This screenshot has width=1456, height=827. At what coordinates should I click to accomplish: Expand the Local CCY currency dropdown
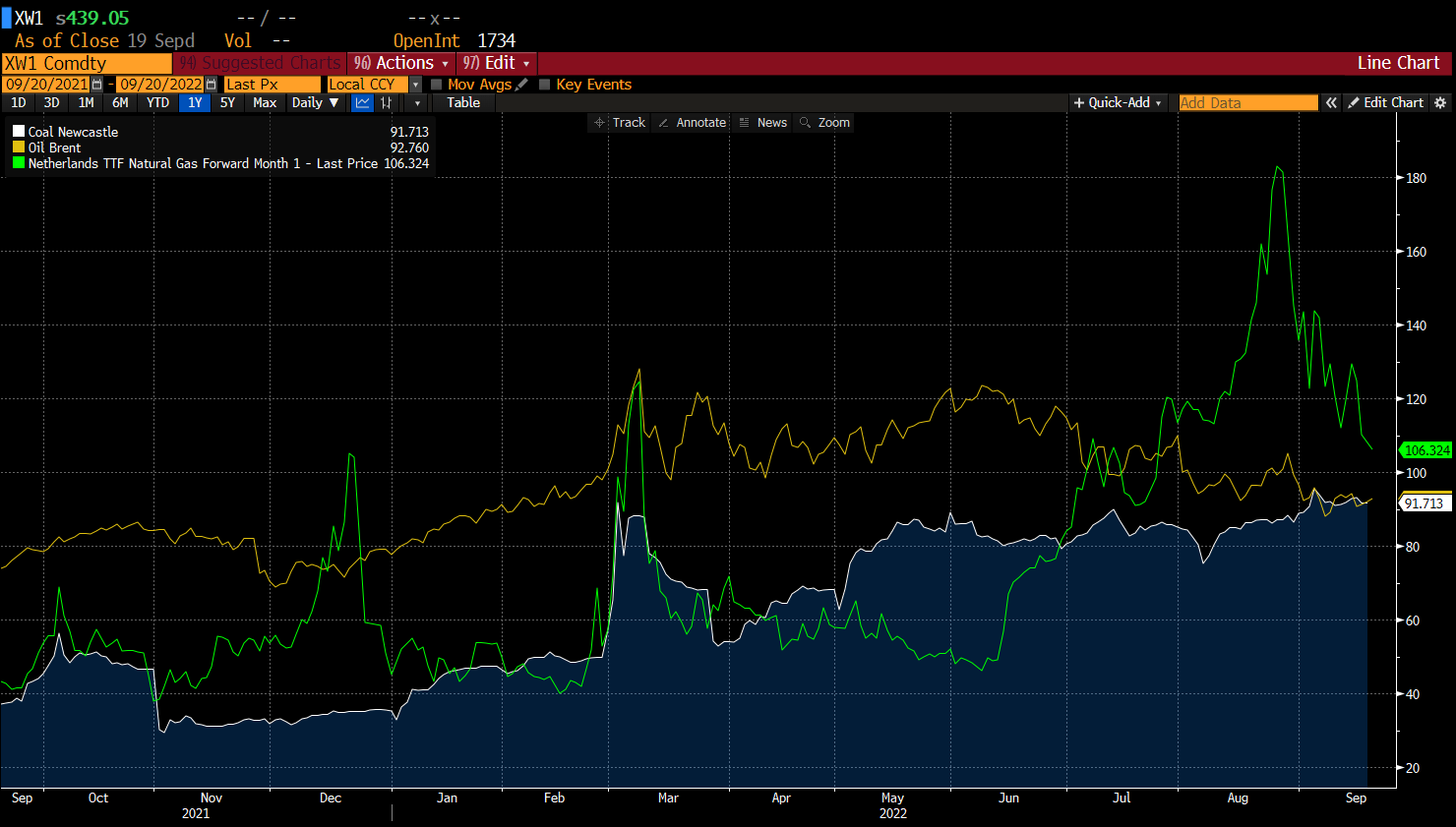[415, 85]
